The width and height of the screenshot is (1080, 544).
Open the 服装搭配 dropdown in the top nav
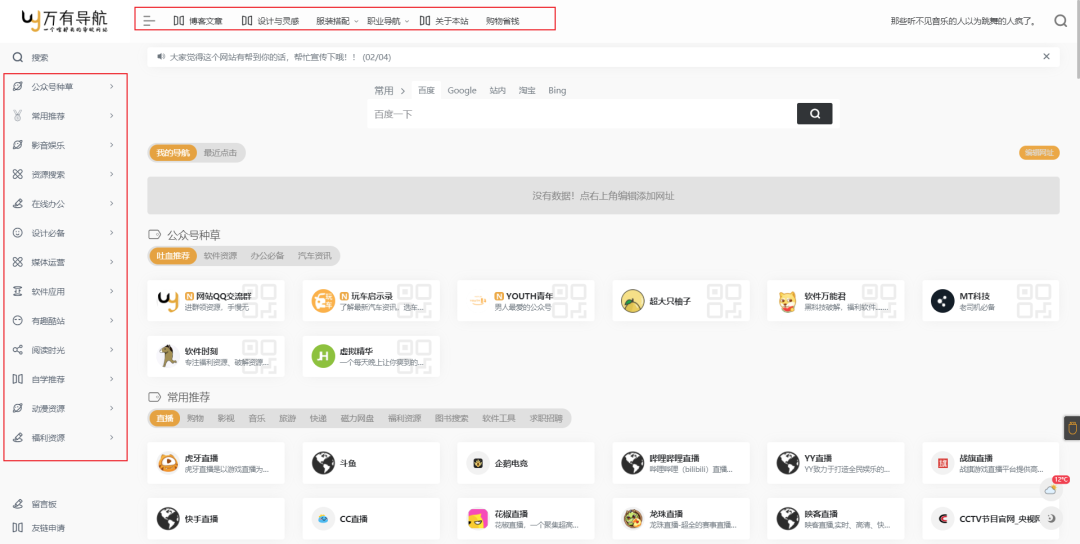coord(338,21)
